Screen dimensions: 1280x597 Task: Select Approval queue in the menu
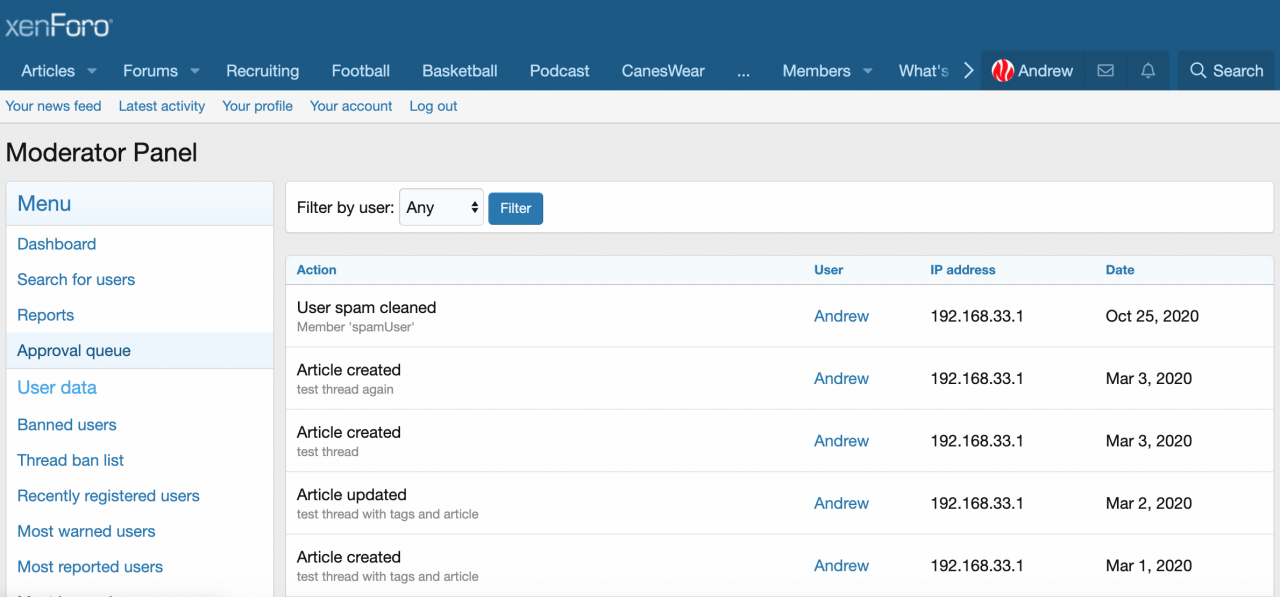pos(74,351)
